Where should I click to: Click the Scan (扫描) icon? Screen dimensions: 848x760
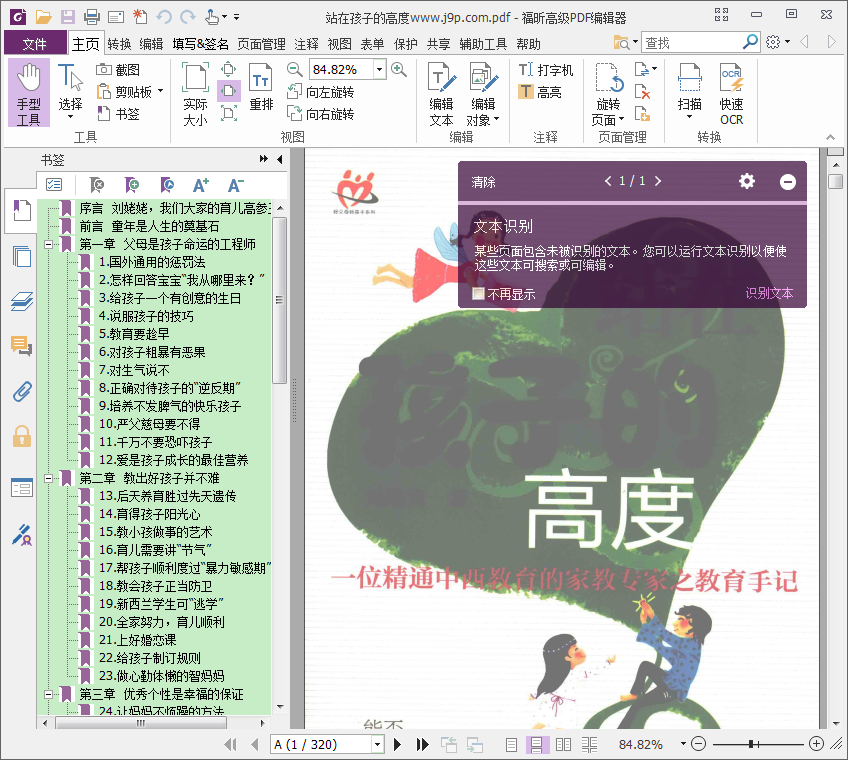pyautogui.click(x=690, y=91)
